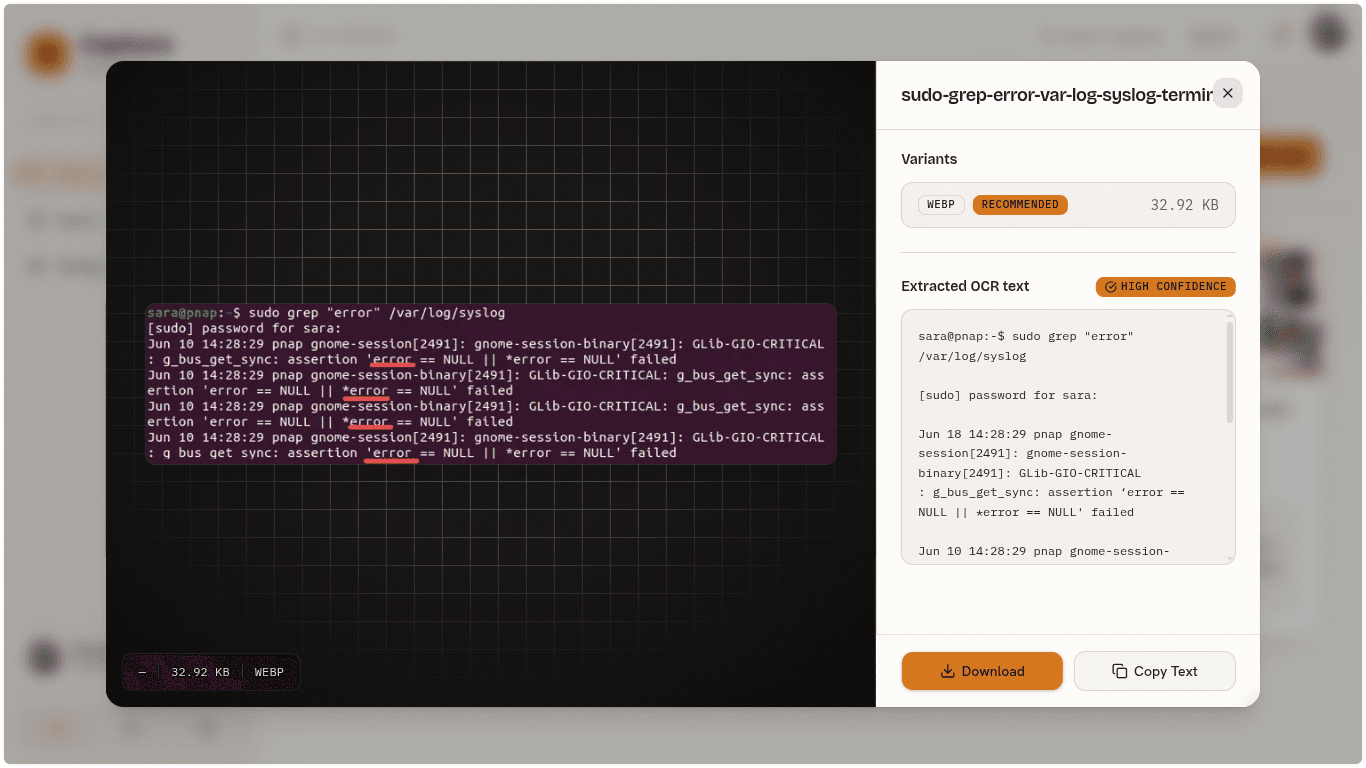This screenshot has height=768, width=1366.
Task: Click the 32.92 KB variant size
Action: click(x=1185, y=205)
